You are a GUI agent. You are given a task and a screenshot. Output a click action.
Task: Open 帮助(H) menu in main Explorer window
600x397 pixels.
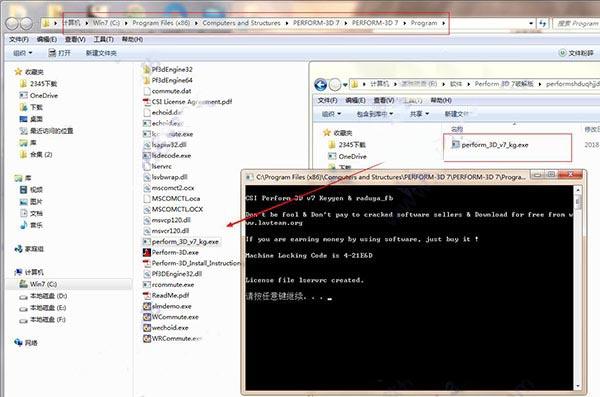coord(132,39)
